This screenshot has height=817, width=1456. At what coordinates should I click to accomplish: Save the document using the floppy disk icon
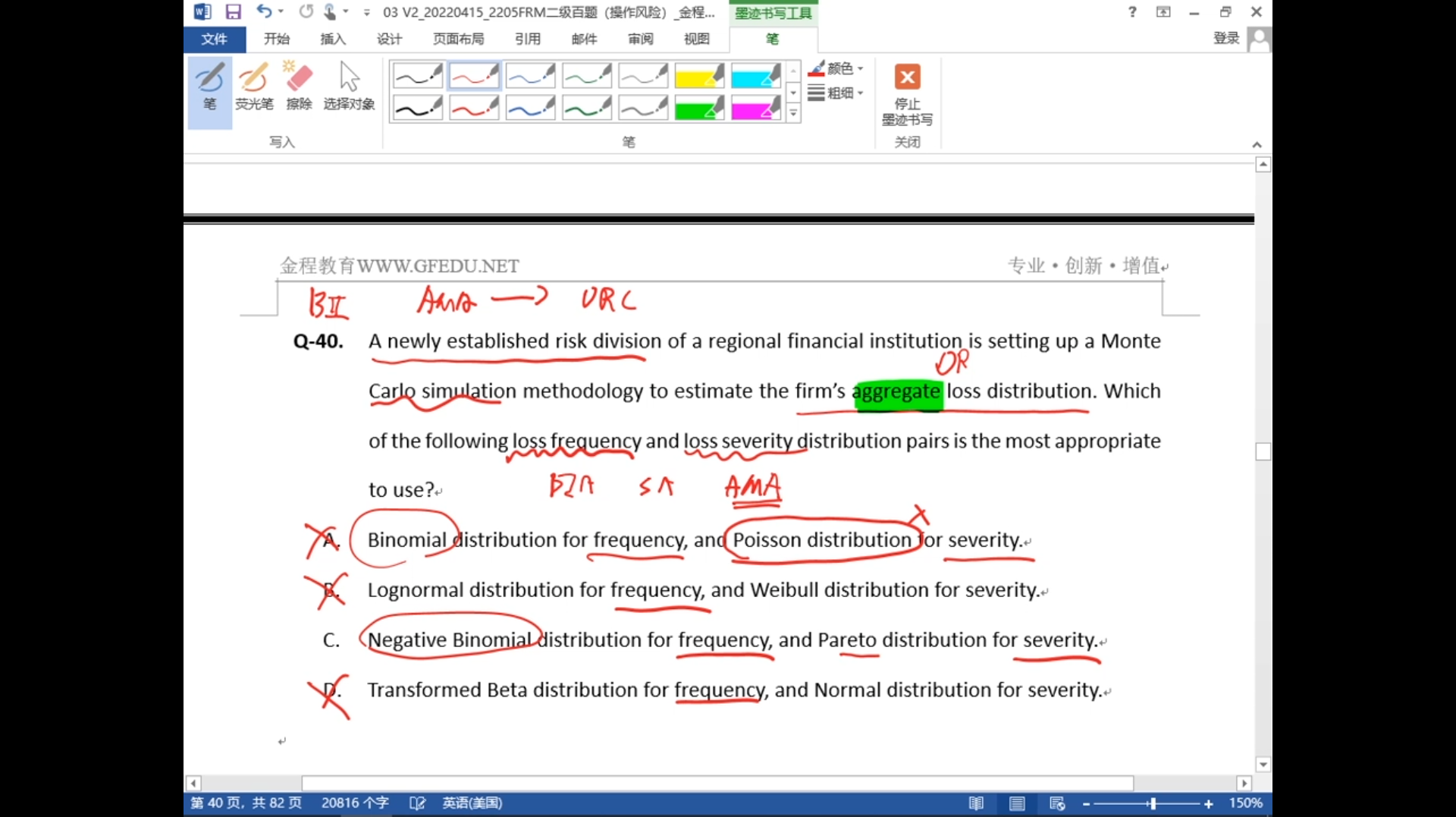[233, 12]
